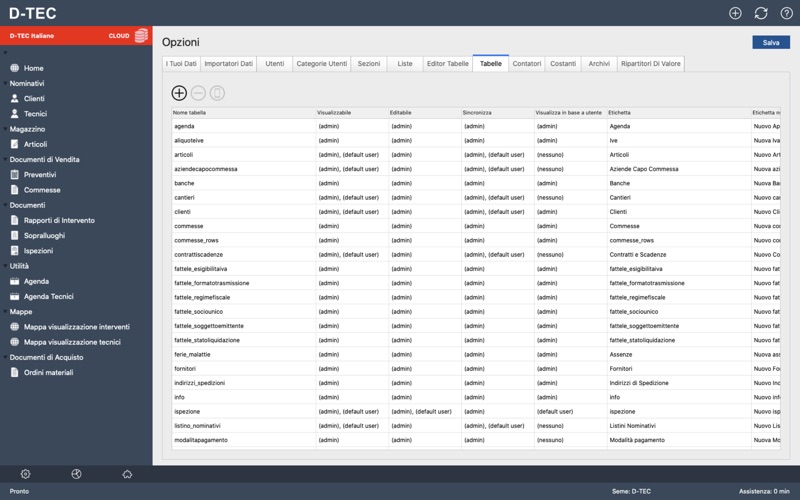Click the Visualizzabile column header
This screenshot has width=800, height=500.
(352, 112)
